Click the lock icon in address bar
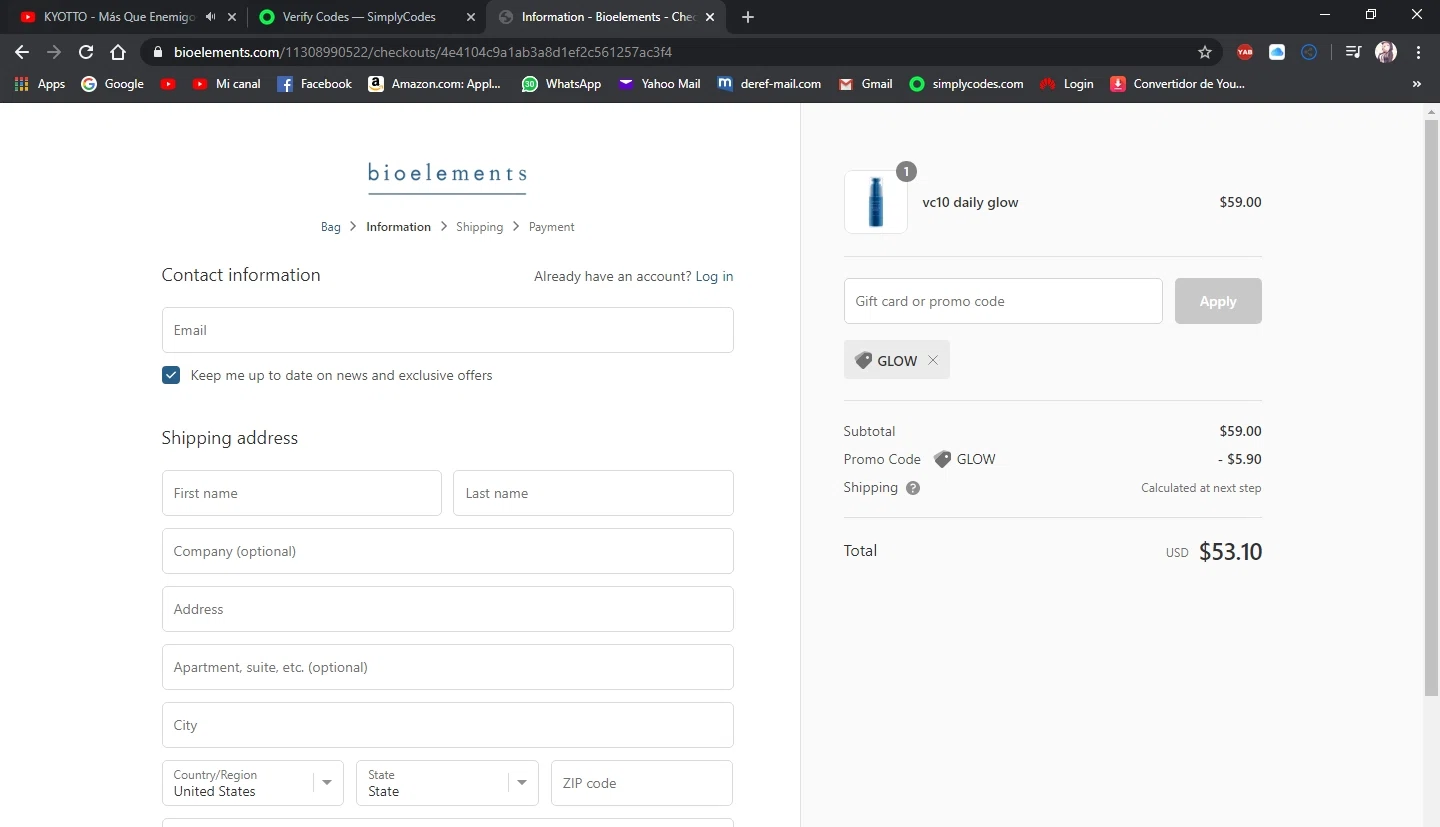Screen dimensions: 1440x827 [158, 52]
